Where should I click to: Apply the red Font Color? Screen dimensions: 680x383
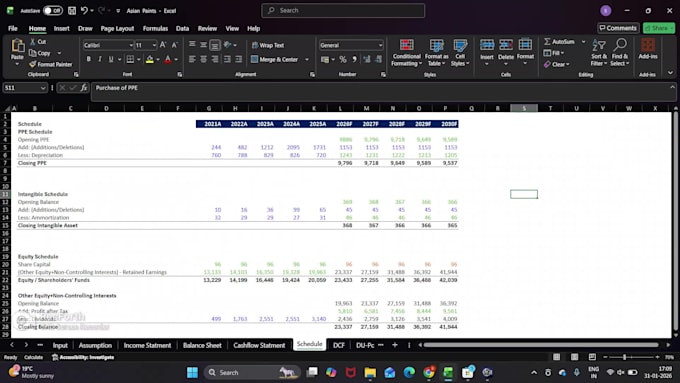tap(168, 59)
